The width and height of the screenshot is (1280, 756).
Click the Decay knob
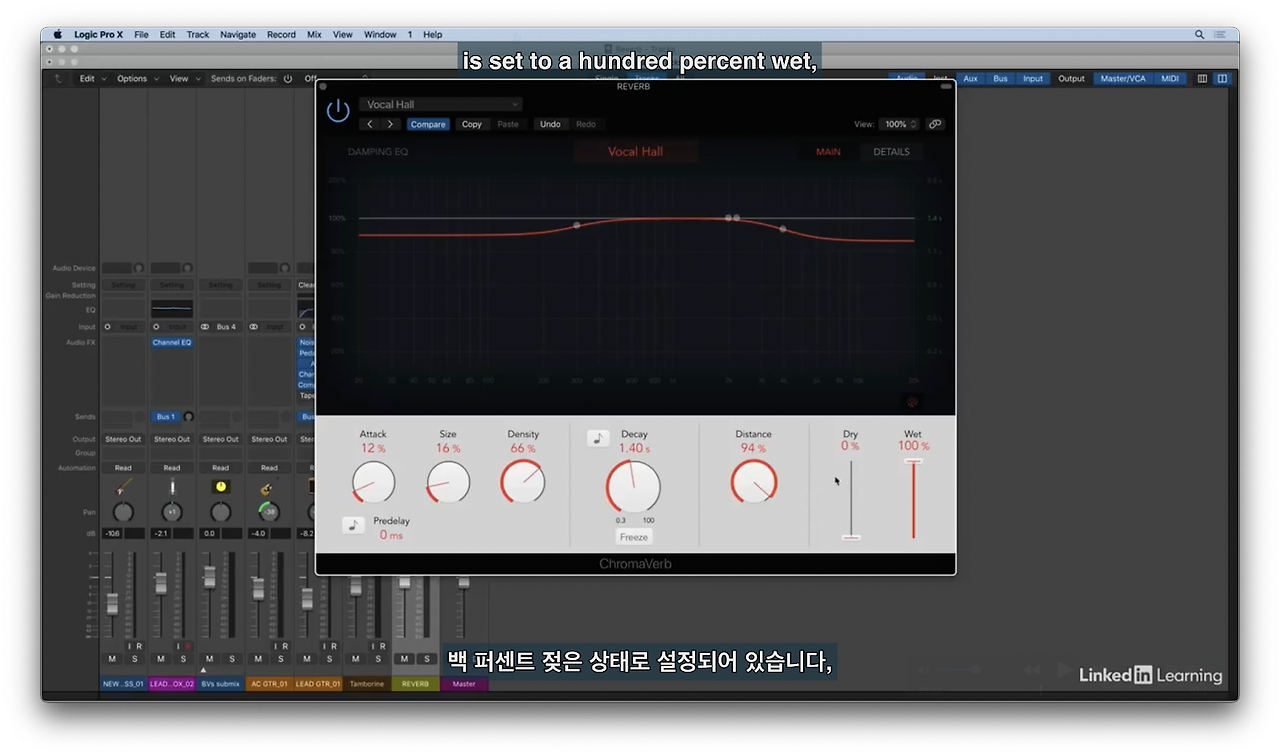coord(634,487)
